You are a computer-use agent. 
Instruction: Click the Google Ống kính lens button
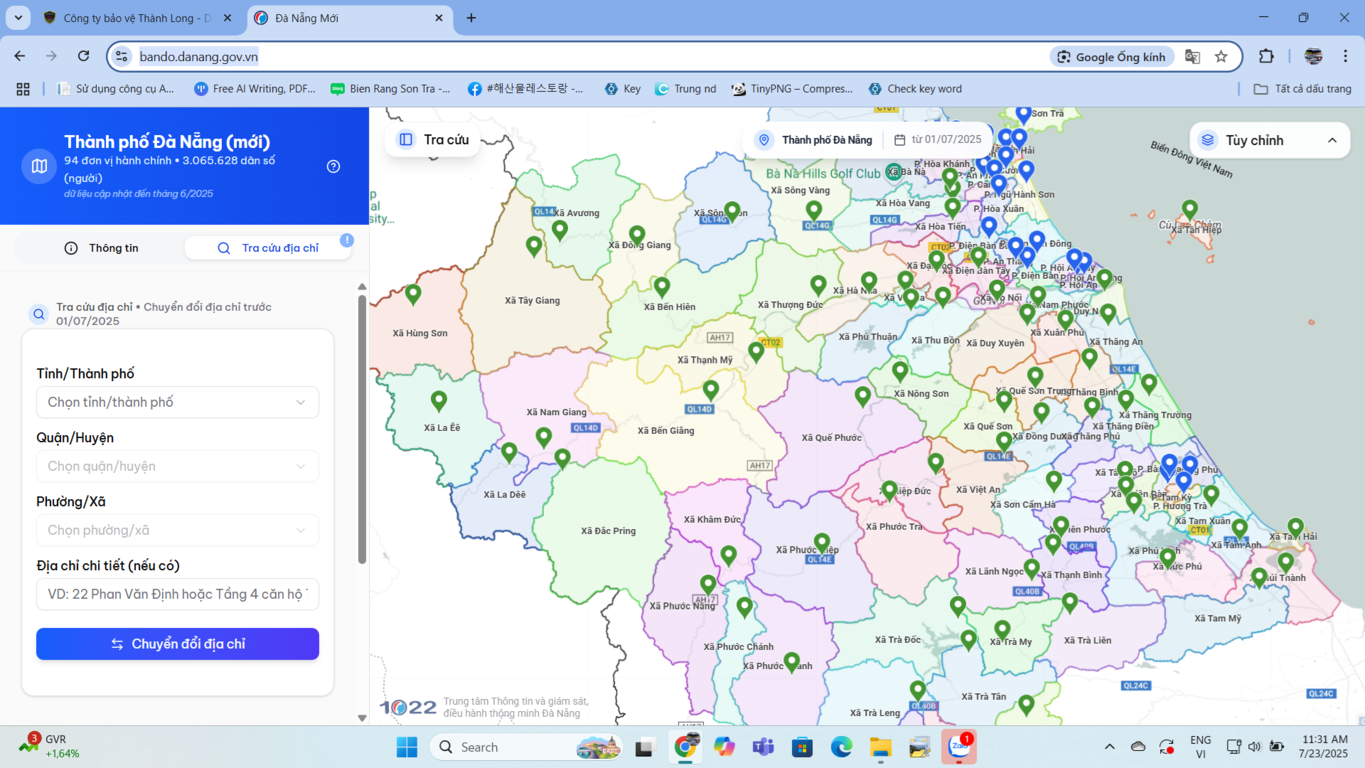[x=1111, y=57]
